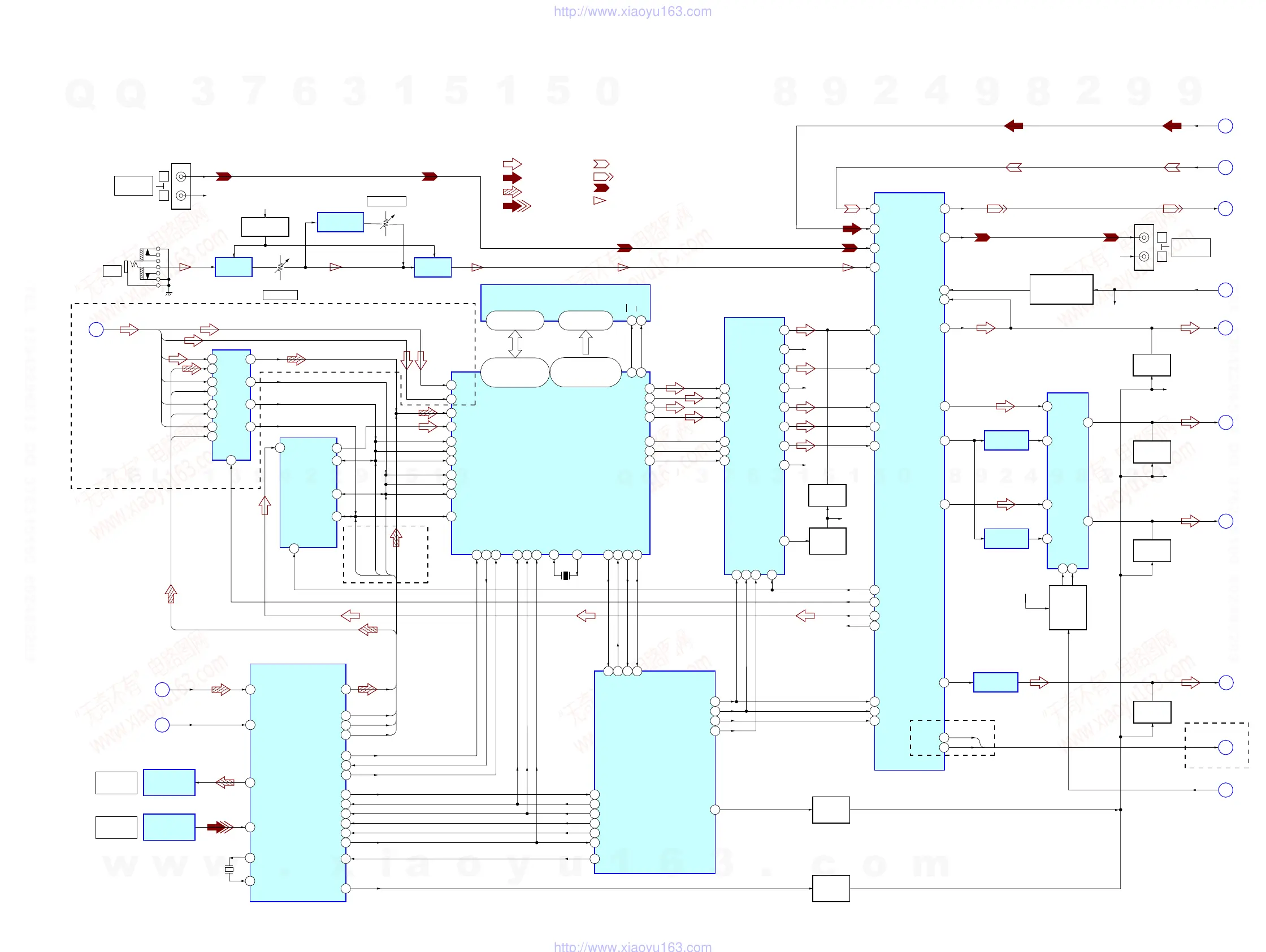The image size is (1266, 952).
Task: Open the xiaoyu163.com link at bottom
Action: tap(632, 946)
